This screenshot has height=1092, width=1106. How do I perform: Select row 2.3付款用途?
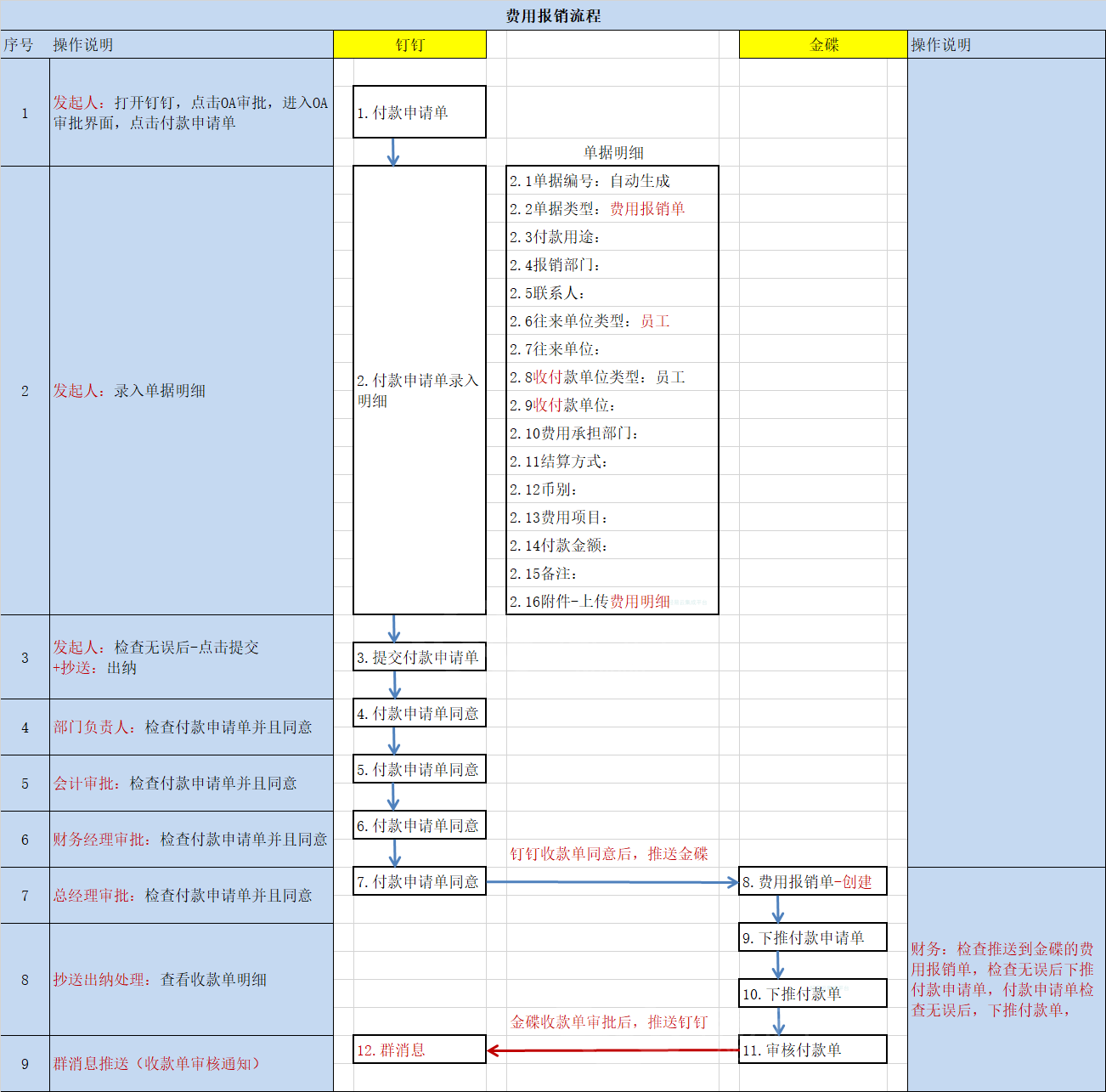pos(612,236)
